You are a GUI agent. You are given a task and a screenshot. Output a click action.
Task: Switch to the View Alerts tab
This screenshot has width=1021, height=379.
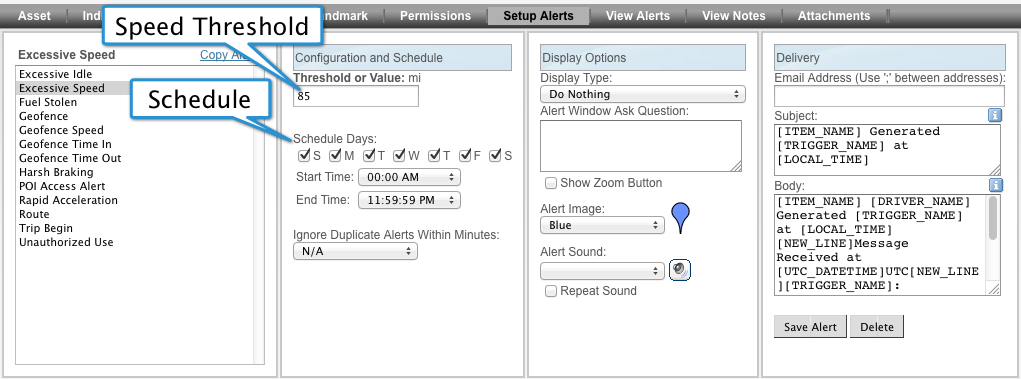tap(637, 16)
